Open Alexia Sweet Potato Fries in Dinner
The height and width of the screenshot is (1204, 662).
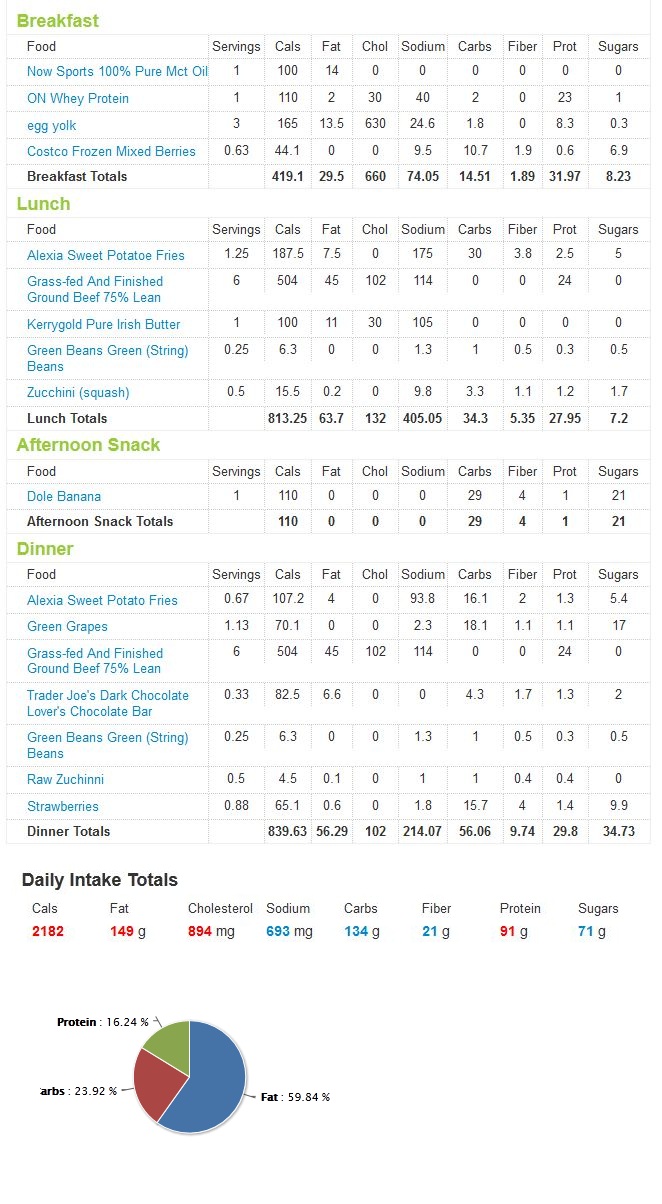(x=102, y=600)
